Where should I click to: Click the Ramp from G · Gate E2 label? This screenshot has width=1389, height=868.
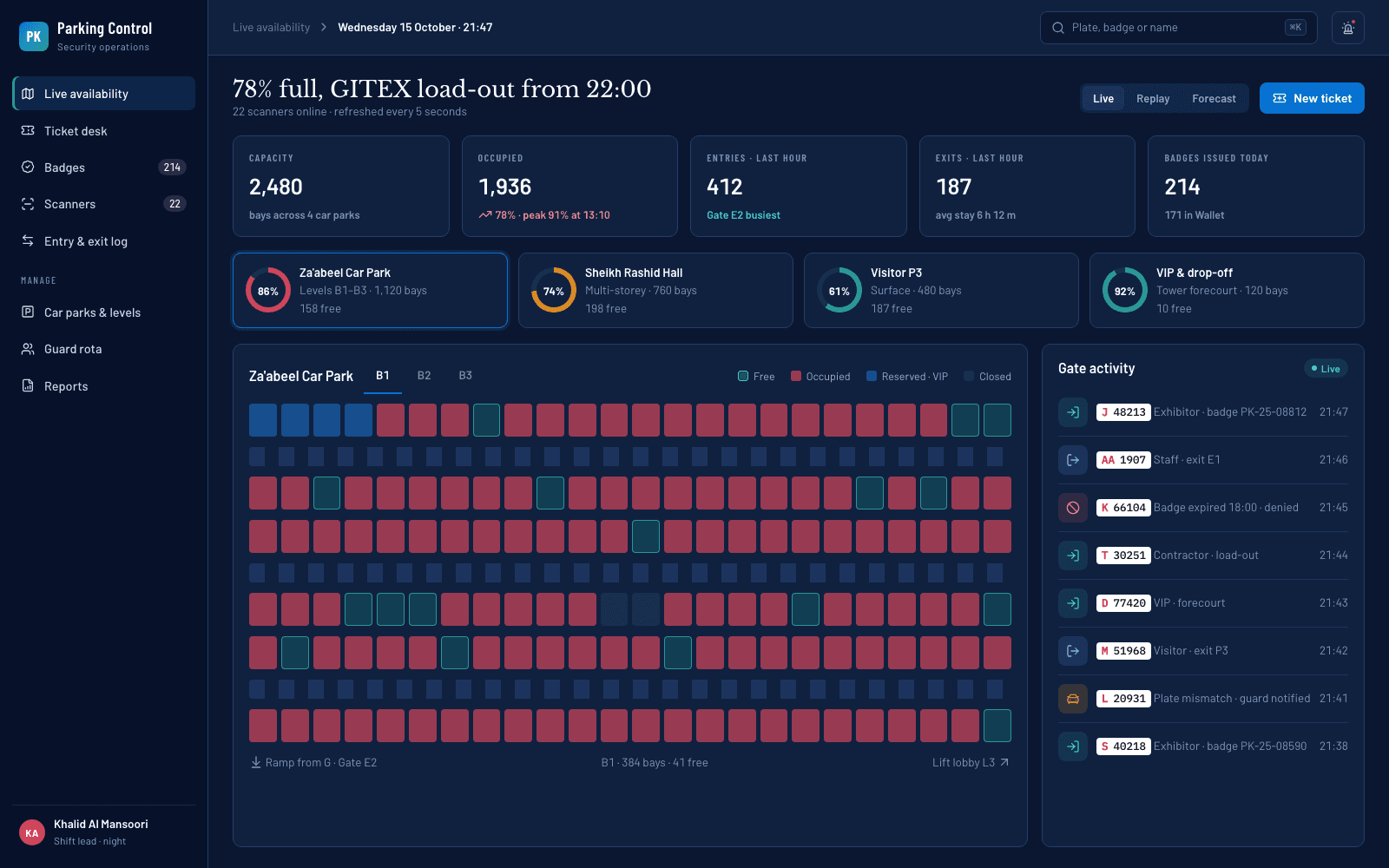point(313,763)
